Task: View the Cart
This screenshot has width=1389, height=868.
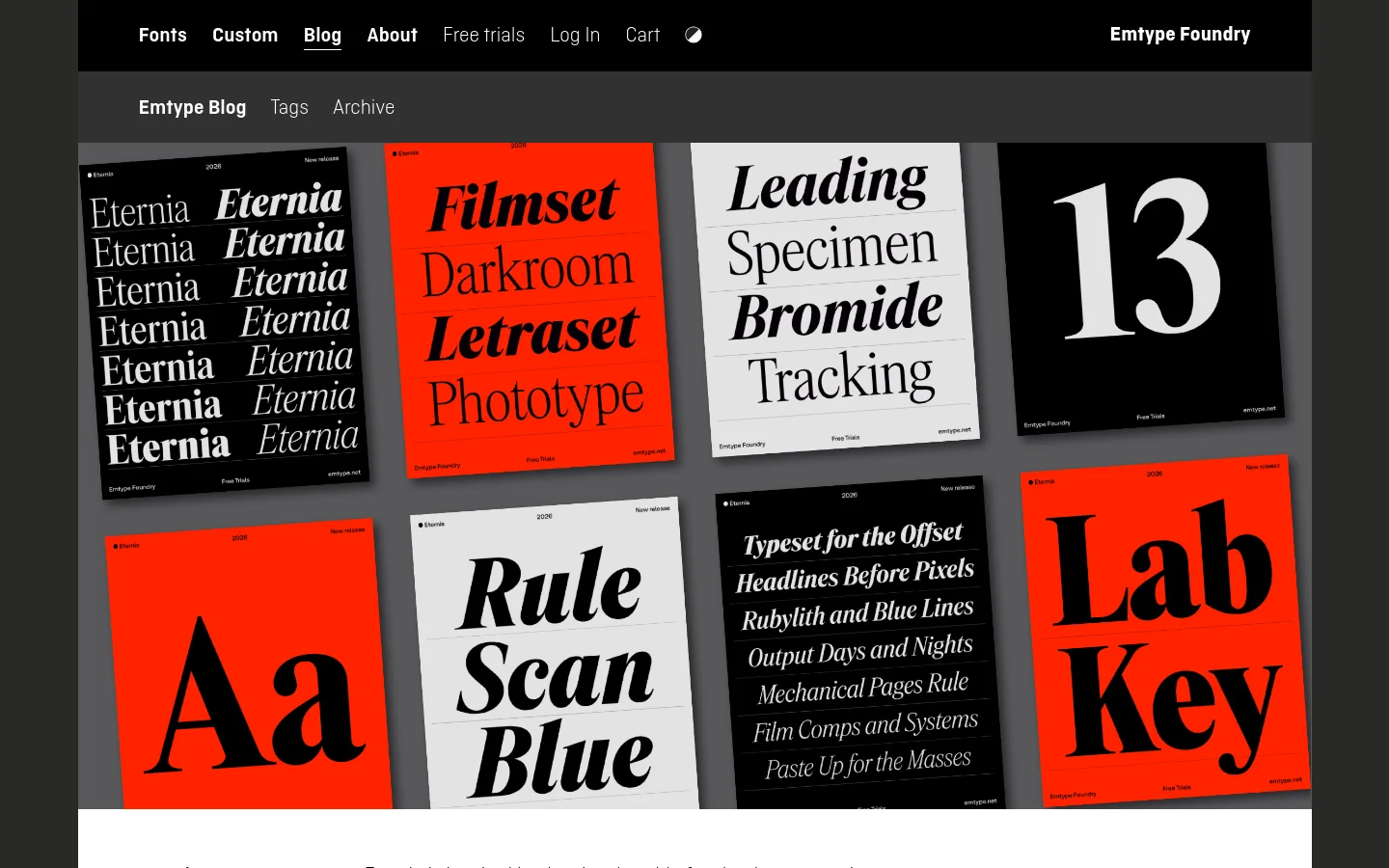Action: pos(642,35)
